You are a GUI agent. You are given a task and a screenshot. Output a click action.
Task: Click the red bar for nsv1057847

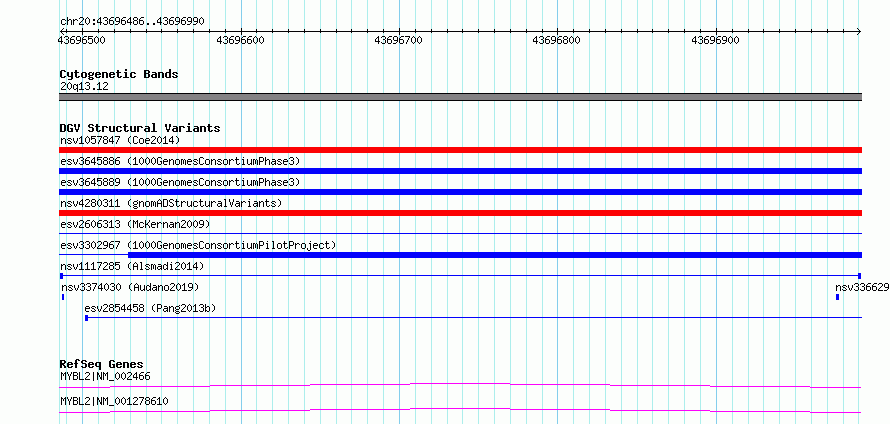[x=460, y=150]
